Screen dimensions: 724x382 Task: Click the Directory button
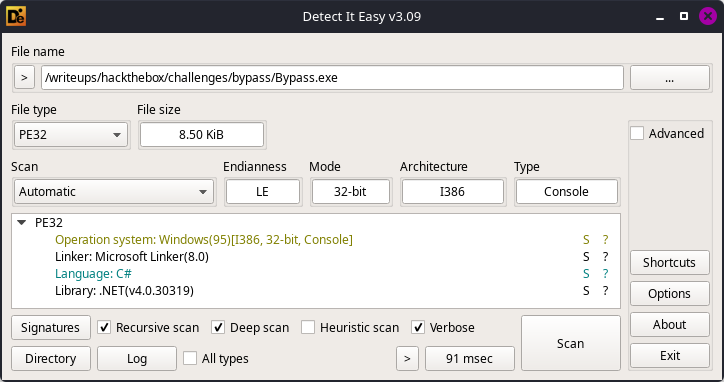51,358
